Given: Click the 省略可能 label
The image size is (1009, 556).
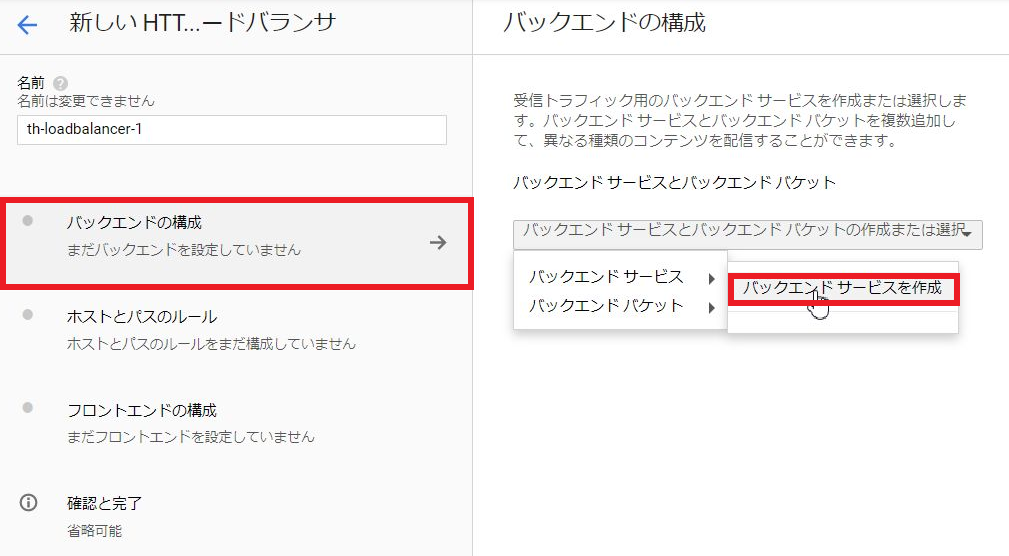Looking at the screenshot, I should [95, 531].
